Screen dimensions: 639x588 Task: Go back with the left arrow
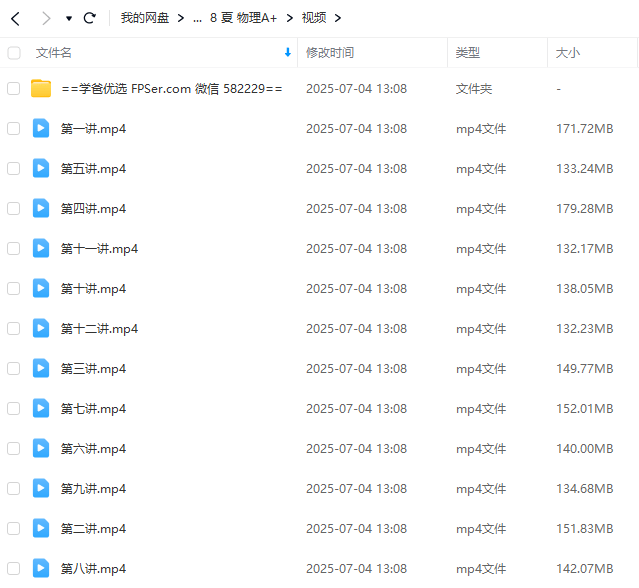coord(15,18)
